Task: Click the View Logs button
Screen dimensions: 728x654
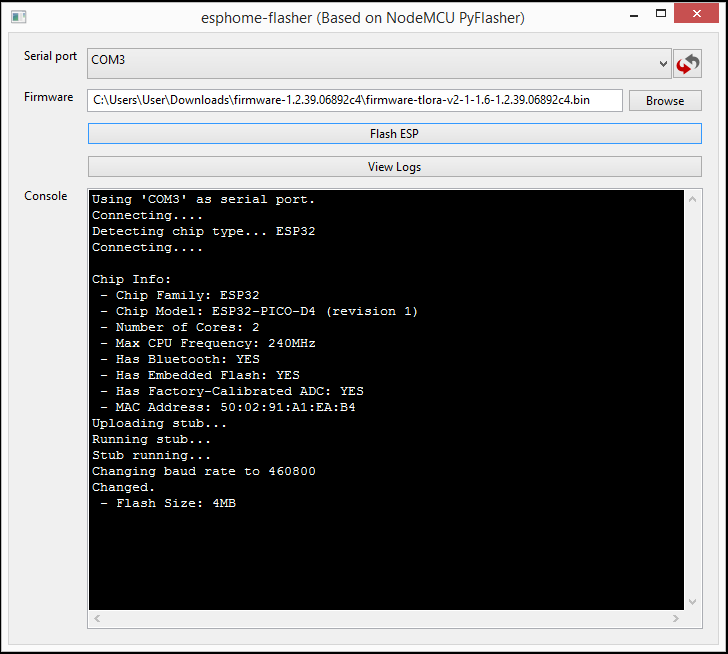Action: tap(395, 167)
